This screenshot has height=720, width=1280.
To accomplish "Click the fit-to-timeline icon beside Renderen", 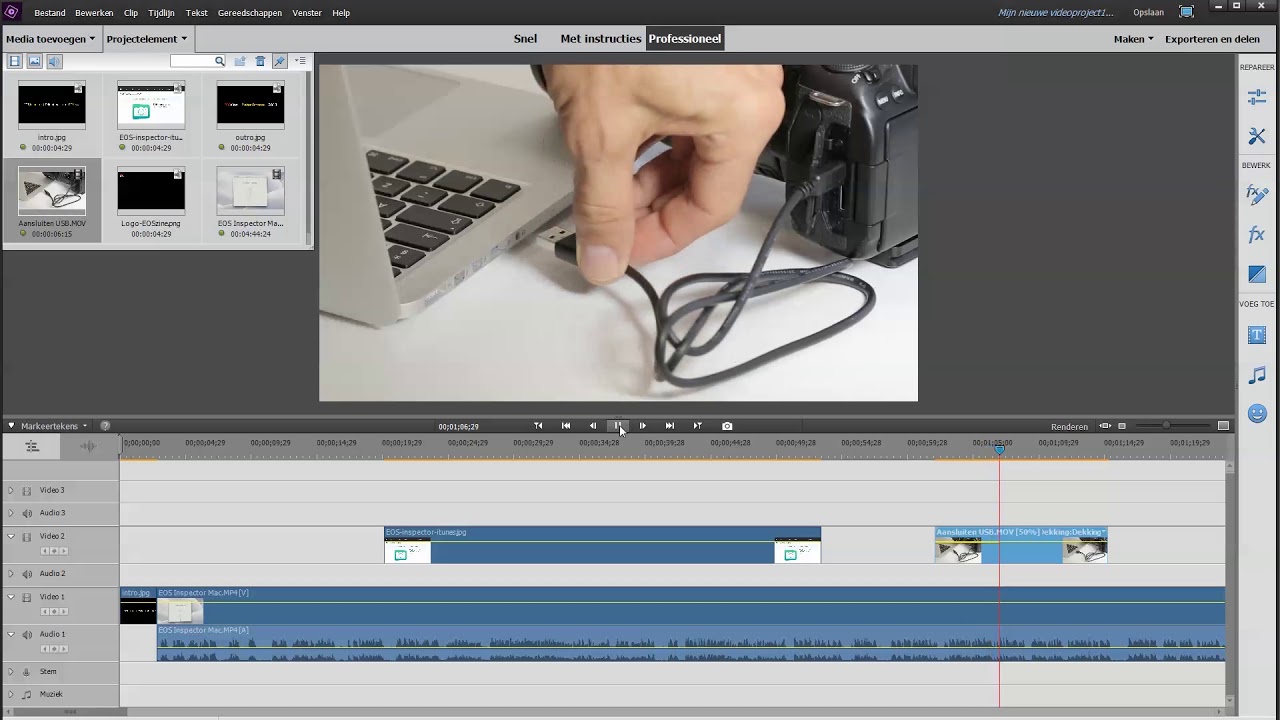I will point(1105,426).
